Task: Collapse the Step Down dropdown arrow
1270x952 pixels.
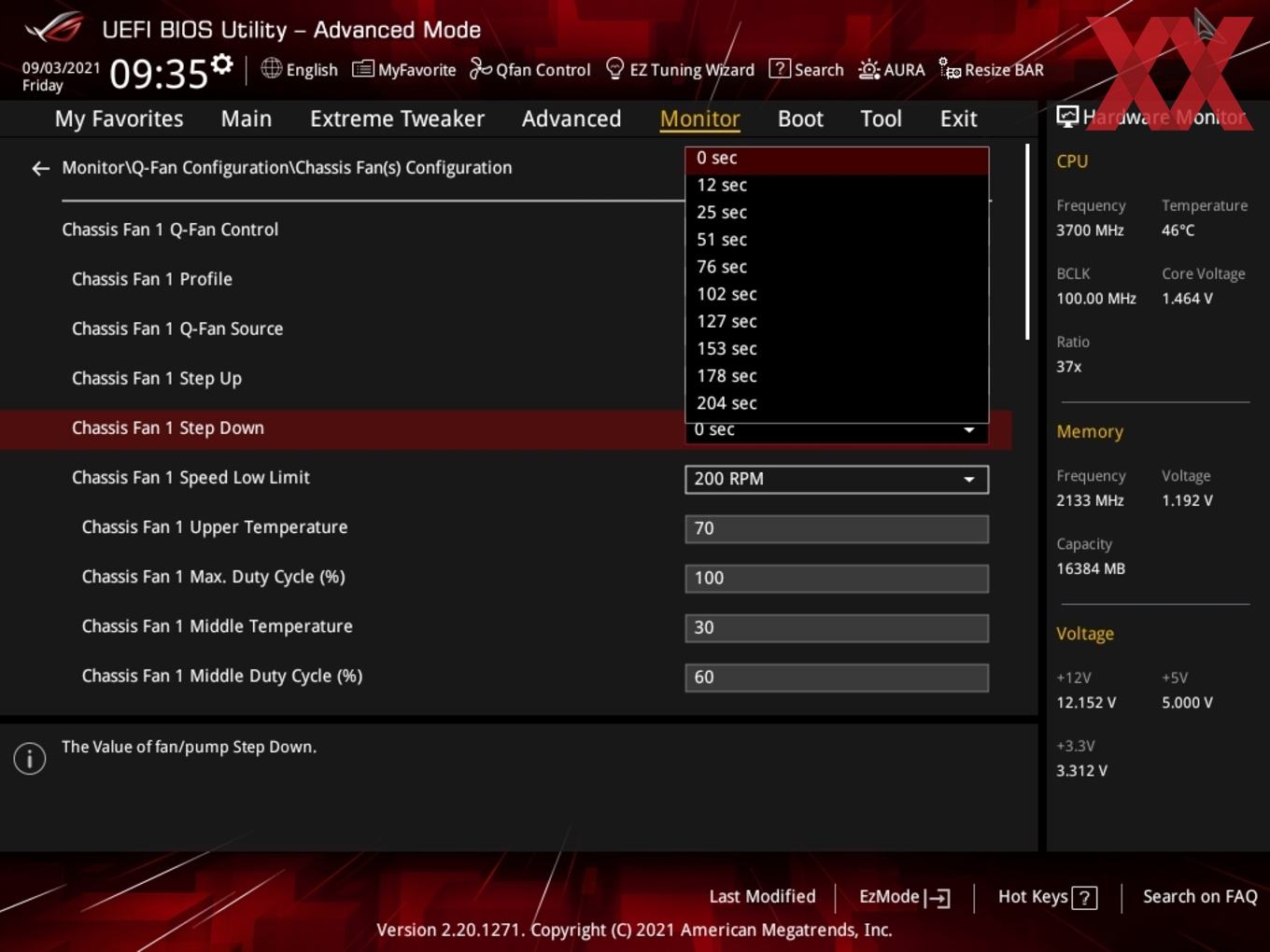Action: (969, 430)
